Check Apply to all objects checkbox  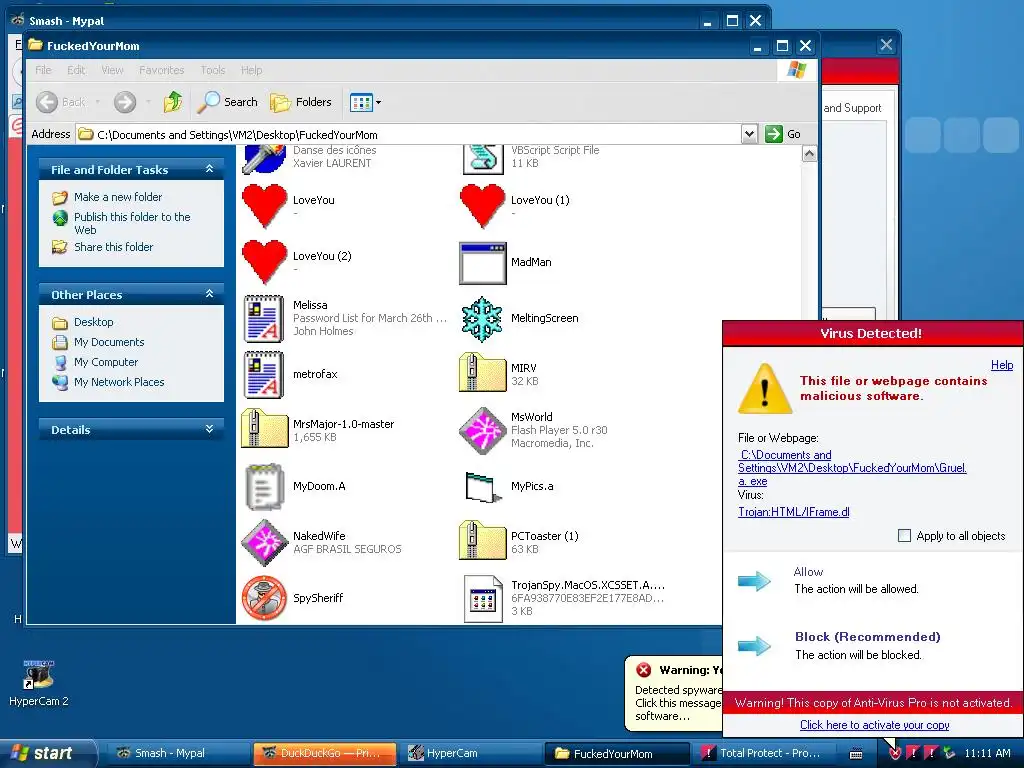(x=904, y=536)
